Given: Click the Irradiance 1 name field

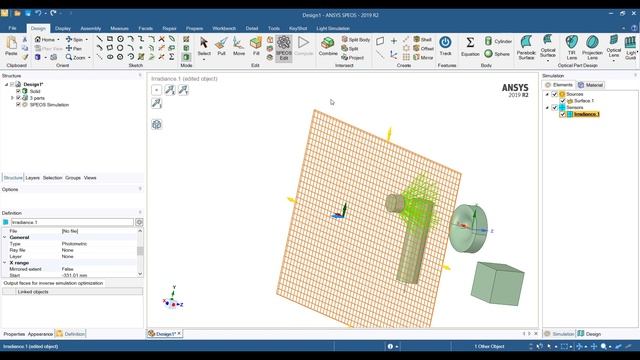Looking at the screenshot, I should coord(72,222).
